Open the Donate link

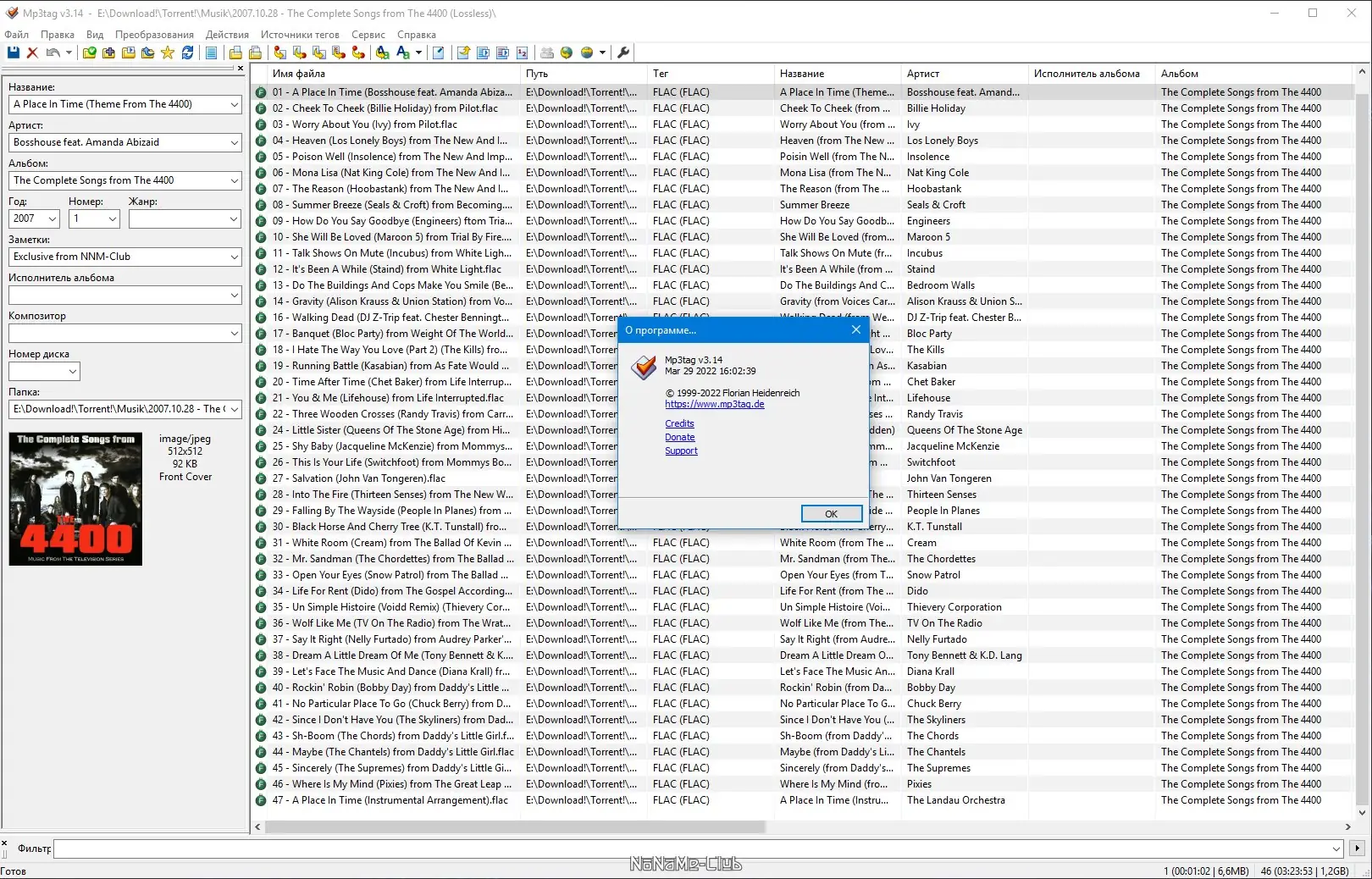(679, 437)
